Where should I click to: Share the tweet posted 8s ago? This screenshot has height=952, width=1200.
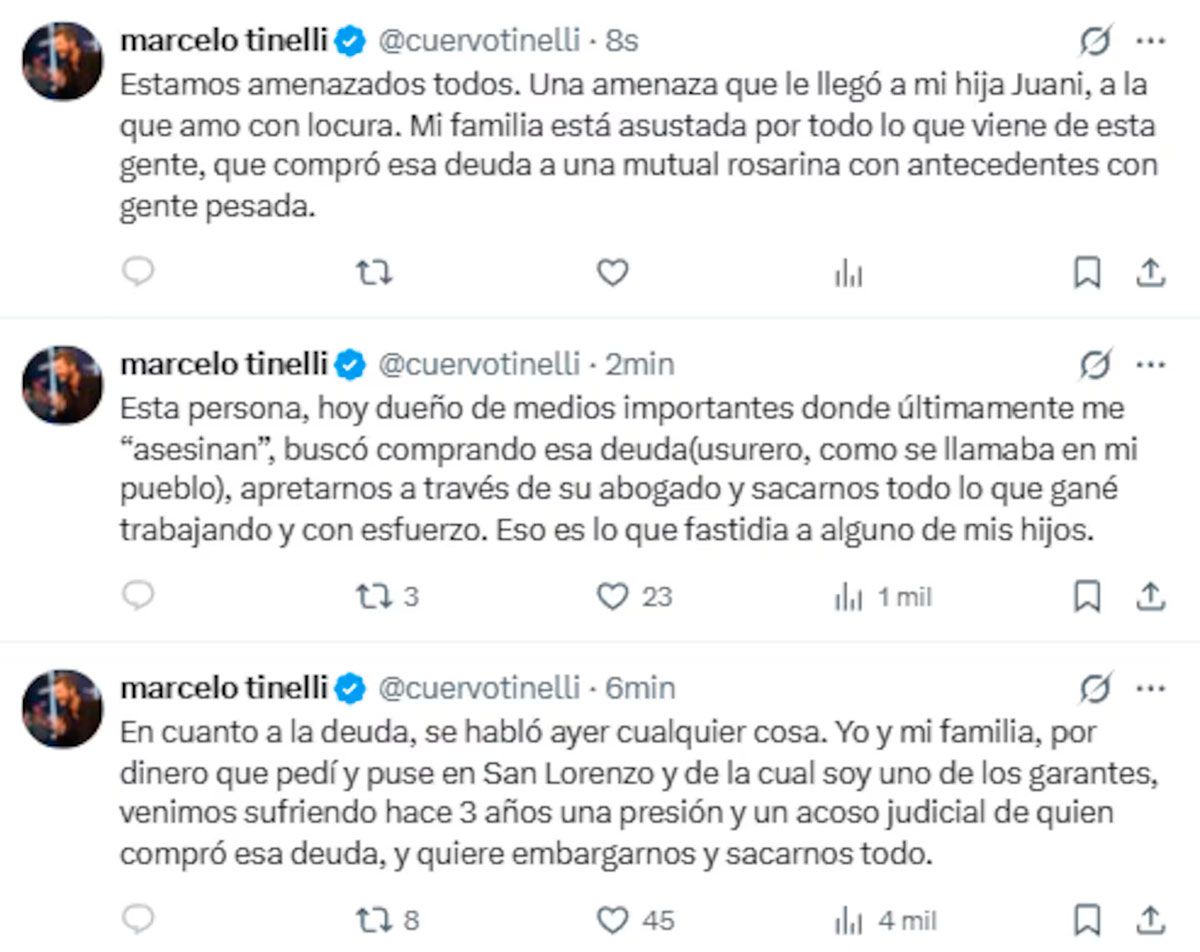(1151, 272)
